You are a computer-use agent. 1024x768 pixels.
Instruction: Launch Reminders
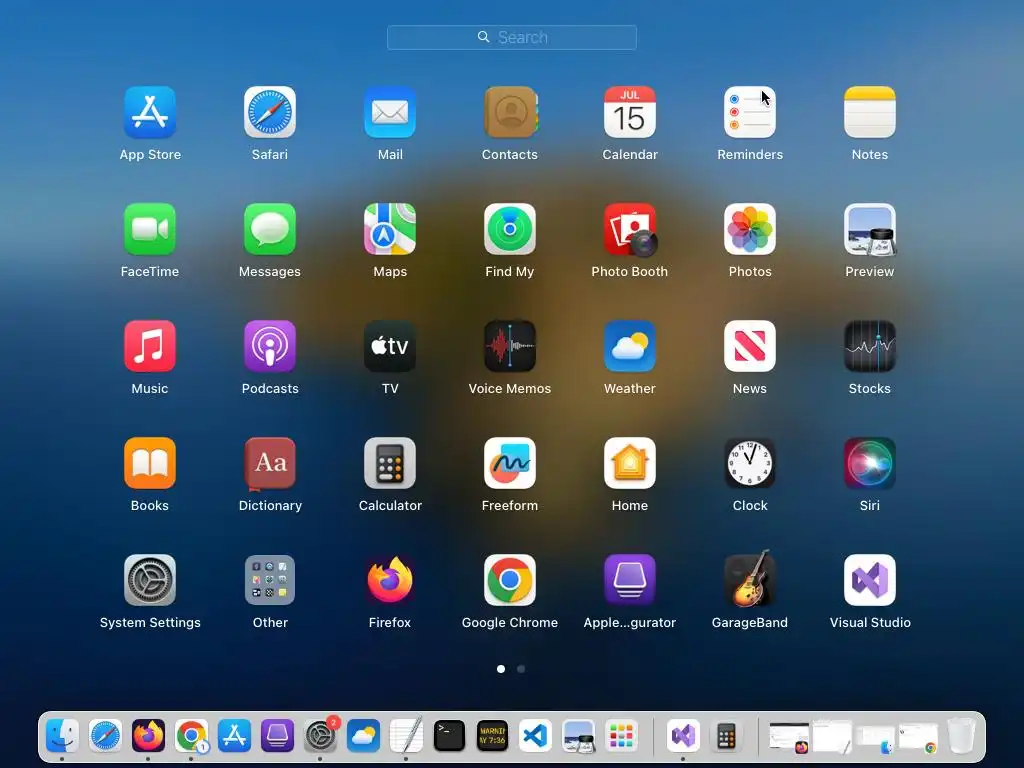tap(750, 112)
